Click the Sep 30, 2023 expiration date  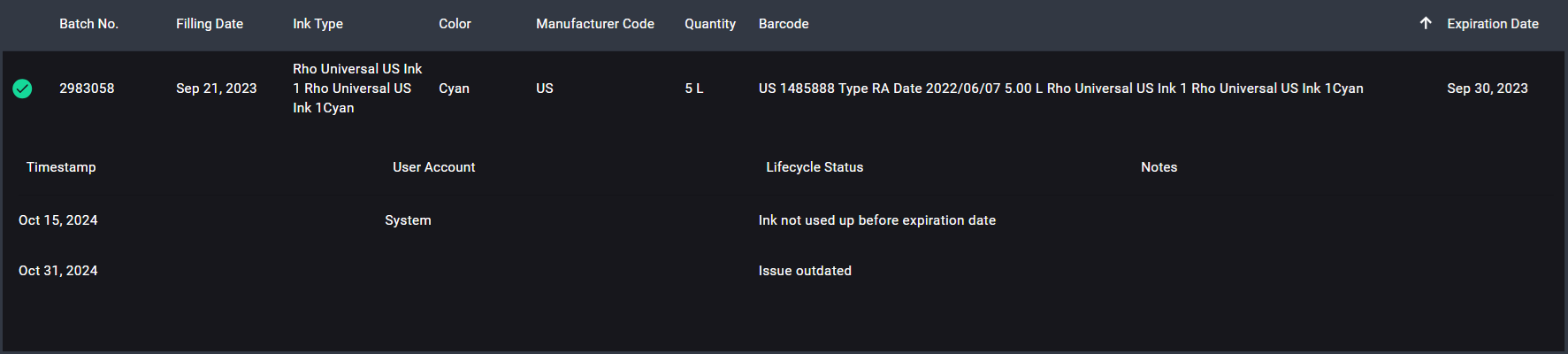(1488, 88)
